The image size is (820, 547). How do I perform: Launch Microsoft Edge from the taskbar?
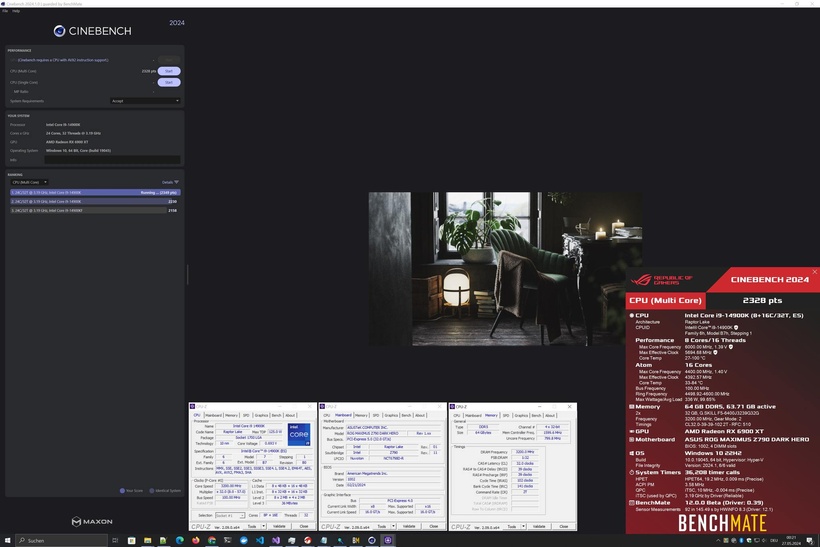pyautogui.click(x=179, y=540)
